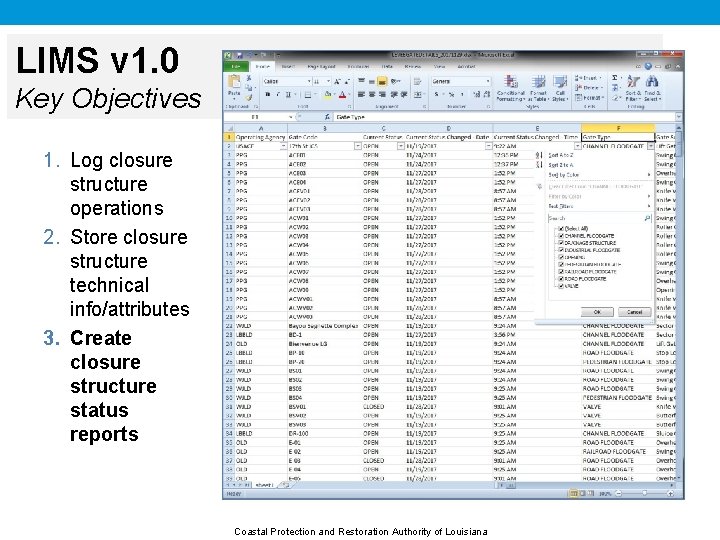Toggle Bold formatting in Font group
Viewport: 720px width, 540px height.
point(268,95)
